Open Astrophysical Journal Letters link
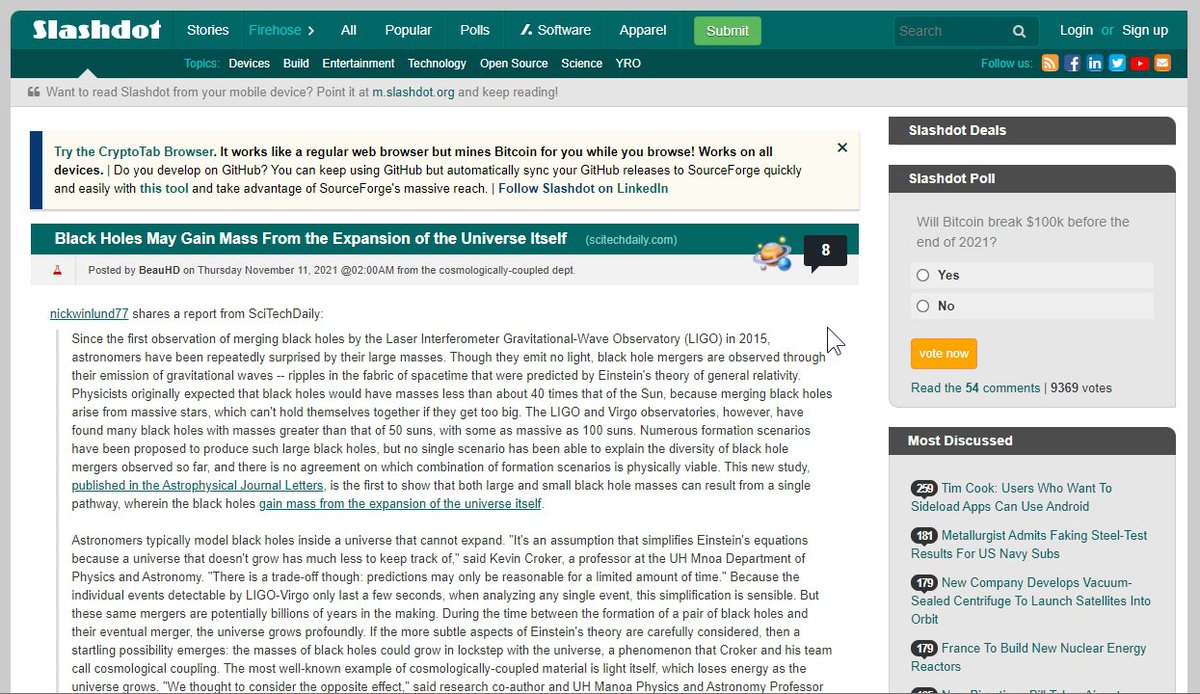 [198, 485]
